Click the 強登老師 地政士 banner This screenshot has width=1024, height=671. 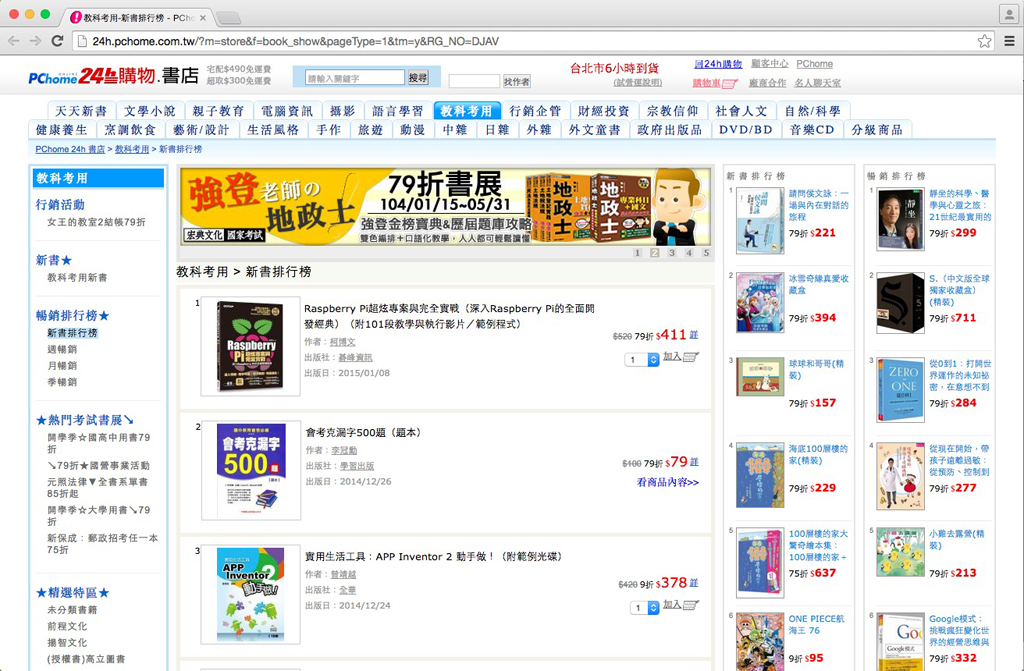coord(445,207)
